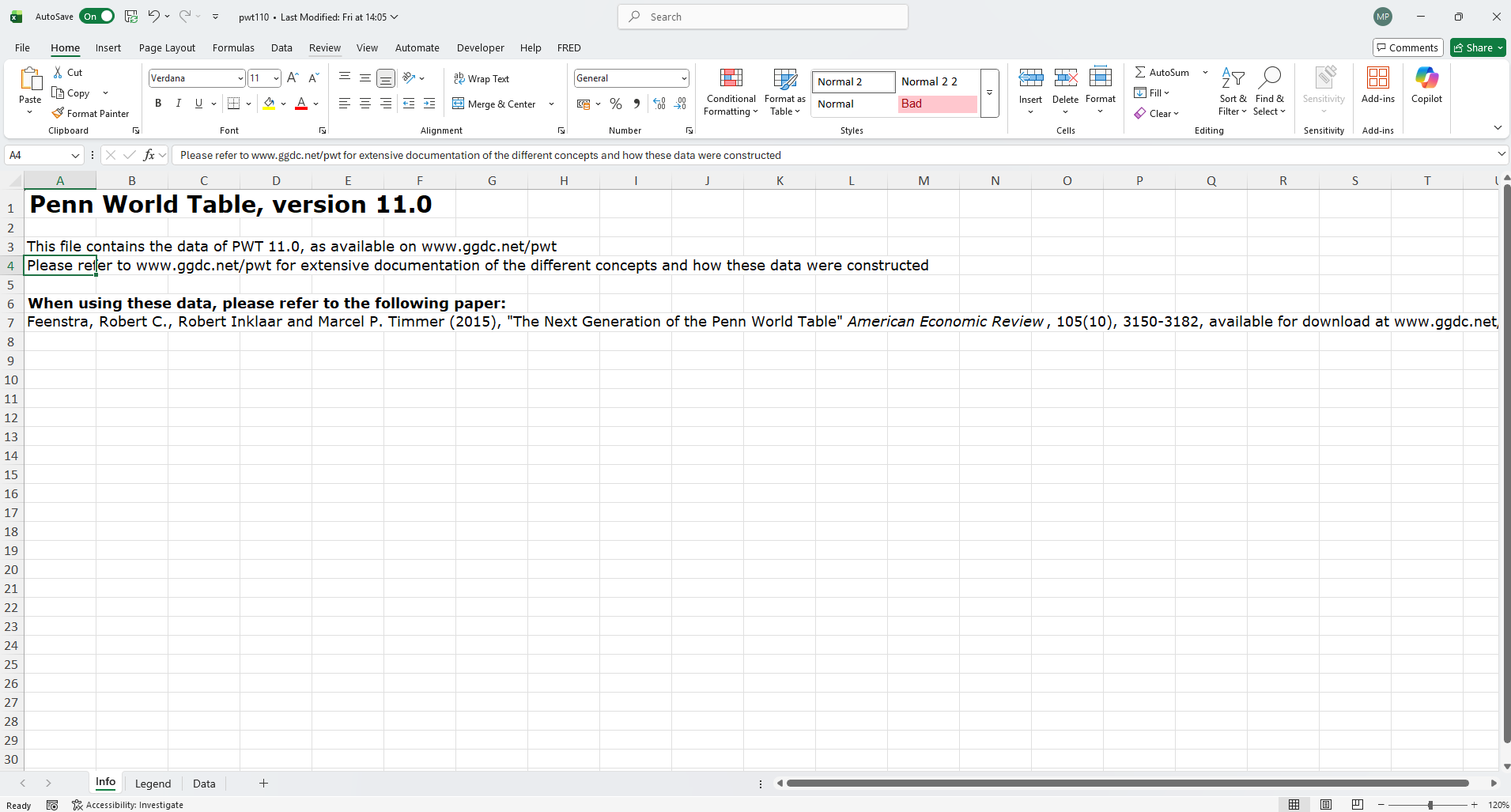Click the Increase Font Size icon
Screen dimensions: 1511x812
tap(293, 77)
